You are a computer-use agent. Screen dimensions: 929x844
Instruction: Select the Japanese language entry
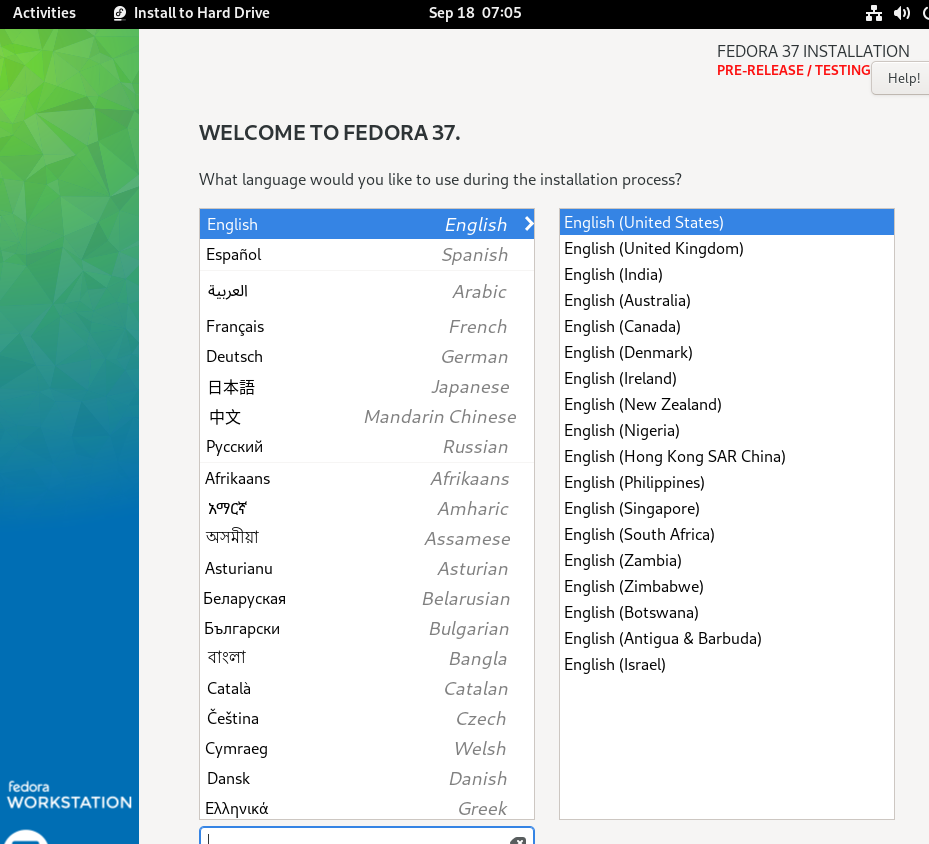click(x=300, y=387)
